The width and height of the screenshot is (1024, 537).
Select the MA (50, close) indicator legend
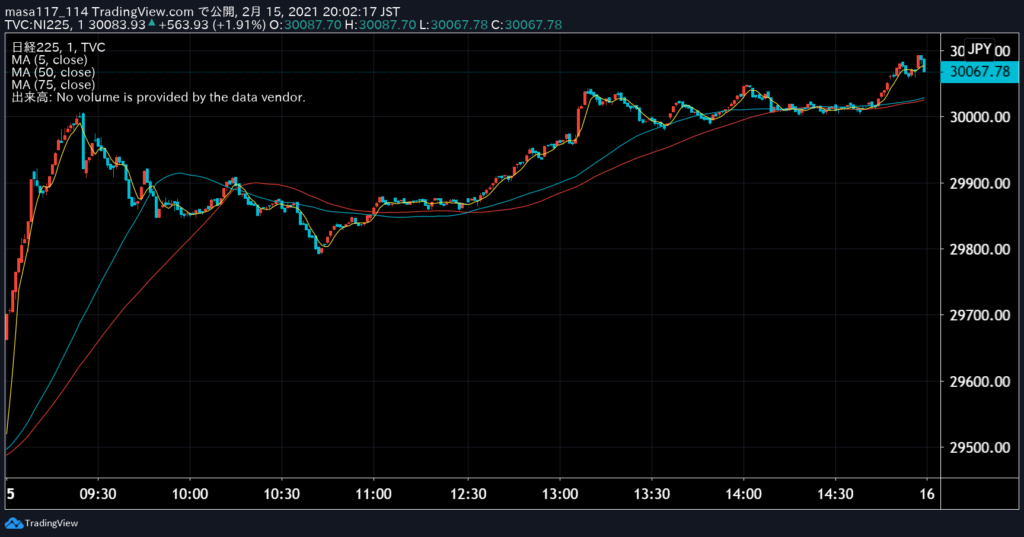click(53, 72)
